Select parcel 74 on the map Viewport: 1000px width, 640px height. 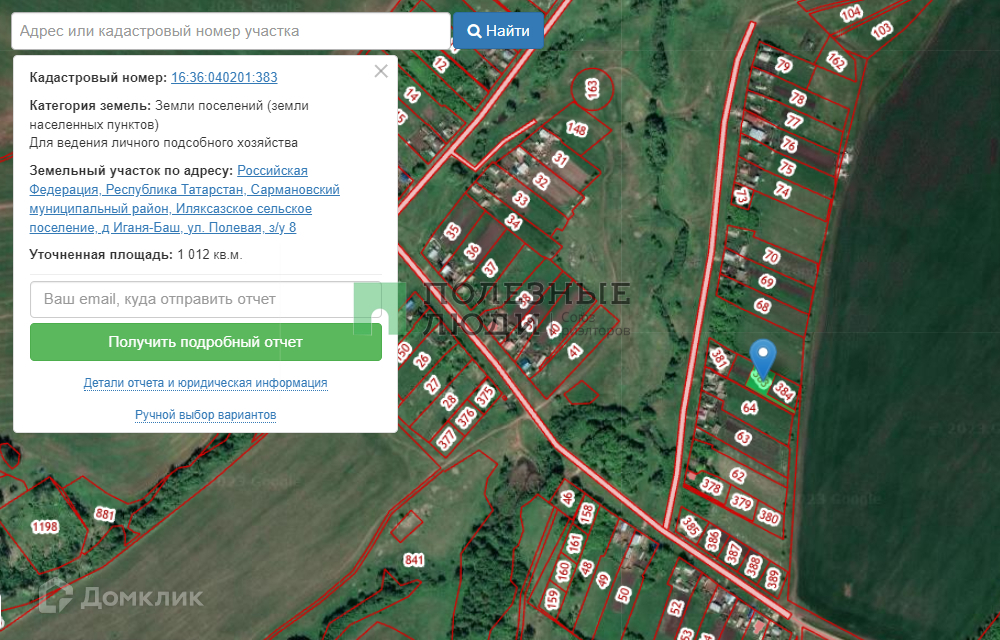coord(783,190)
